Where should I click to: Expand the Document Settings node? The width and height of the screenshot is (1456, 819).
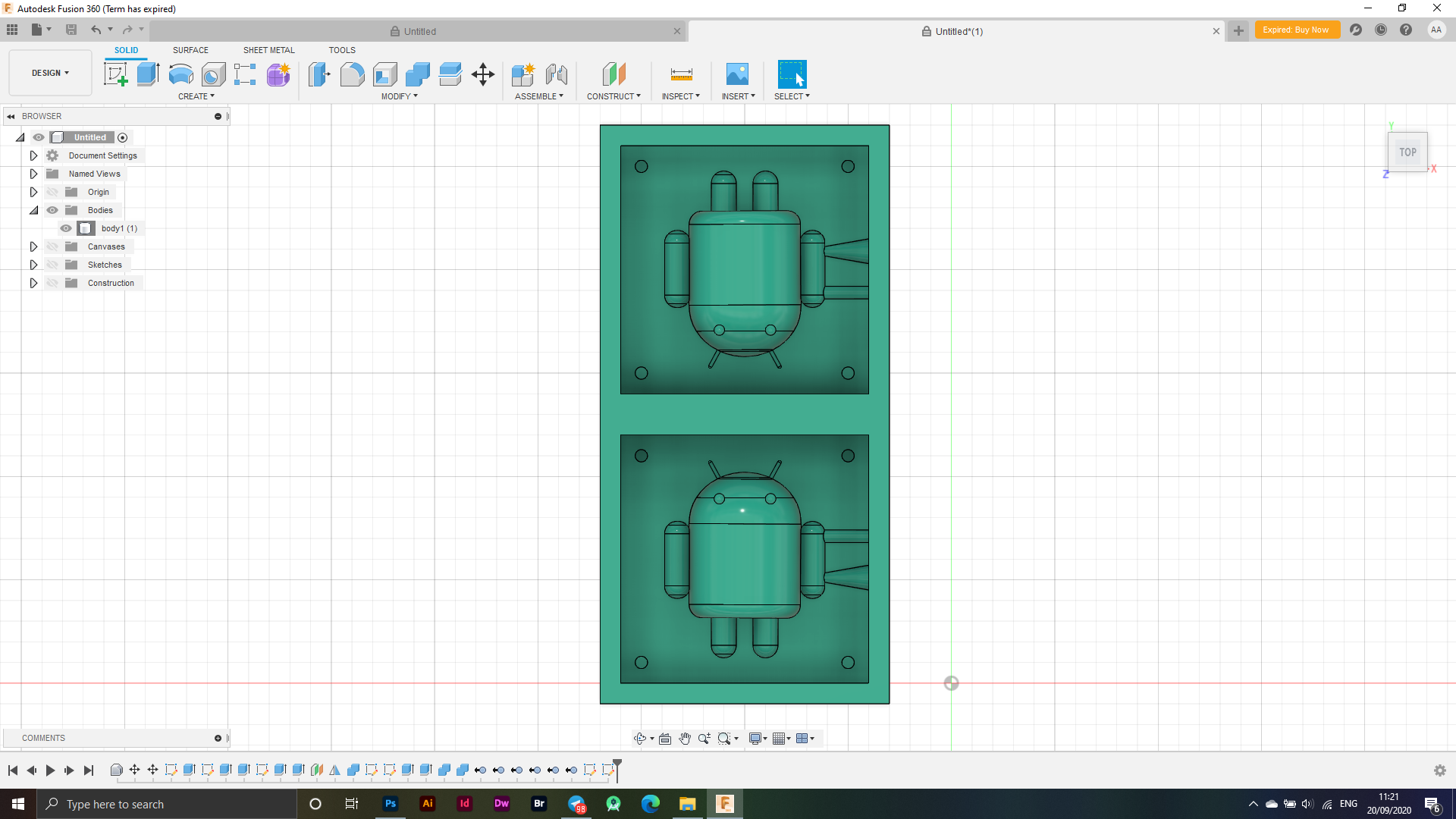(33, 155)
